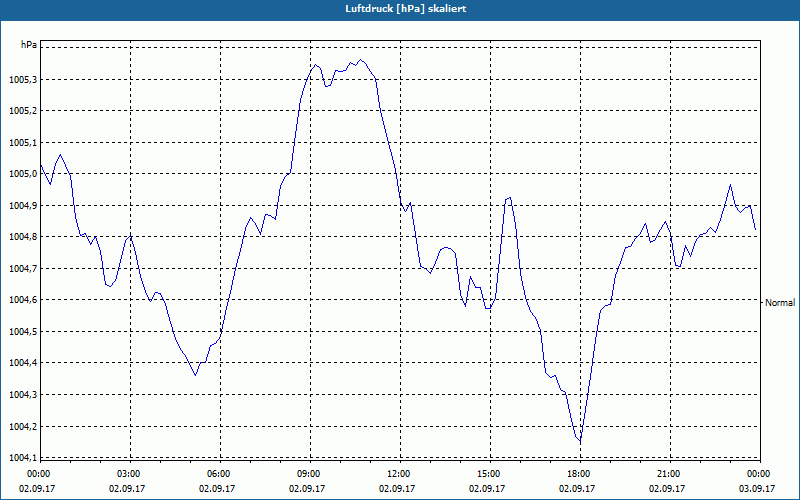Click the 21:00 time label

pyautogui.click(x=670, y=474)
